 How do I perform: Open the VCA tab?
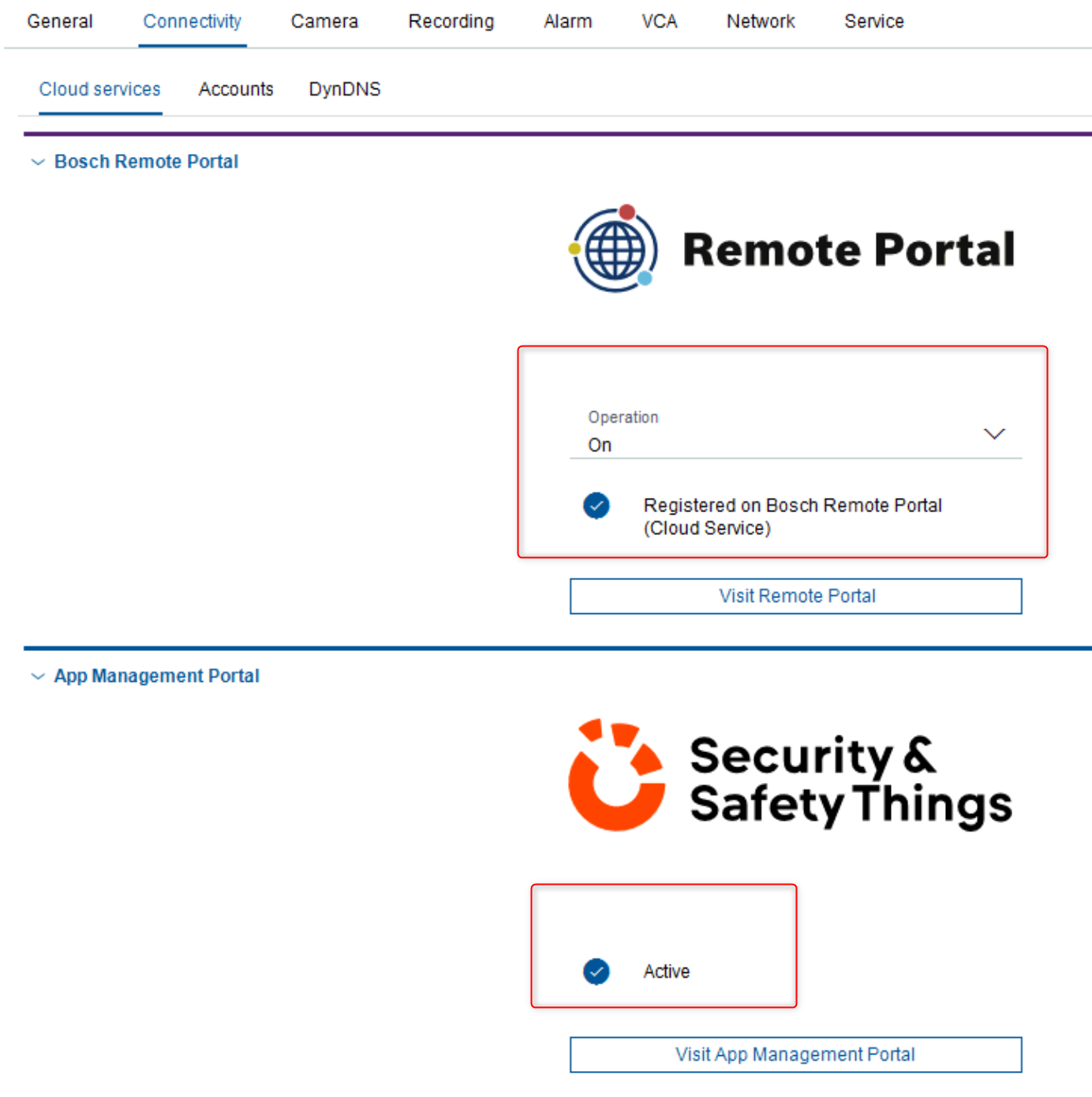pos(660,21)
